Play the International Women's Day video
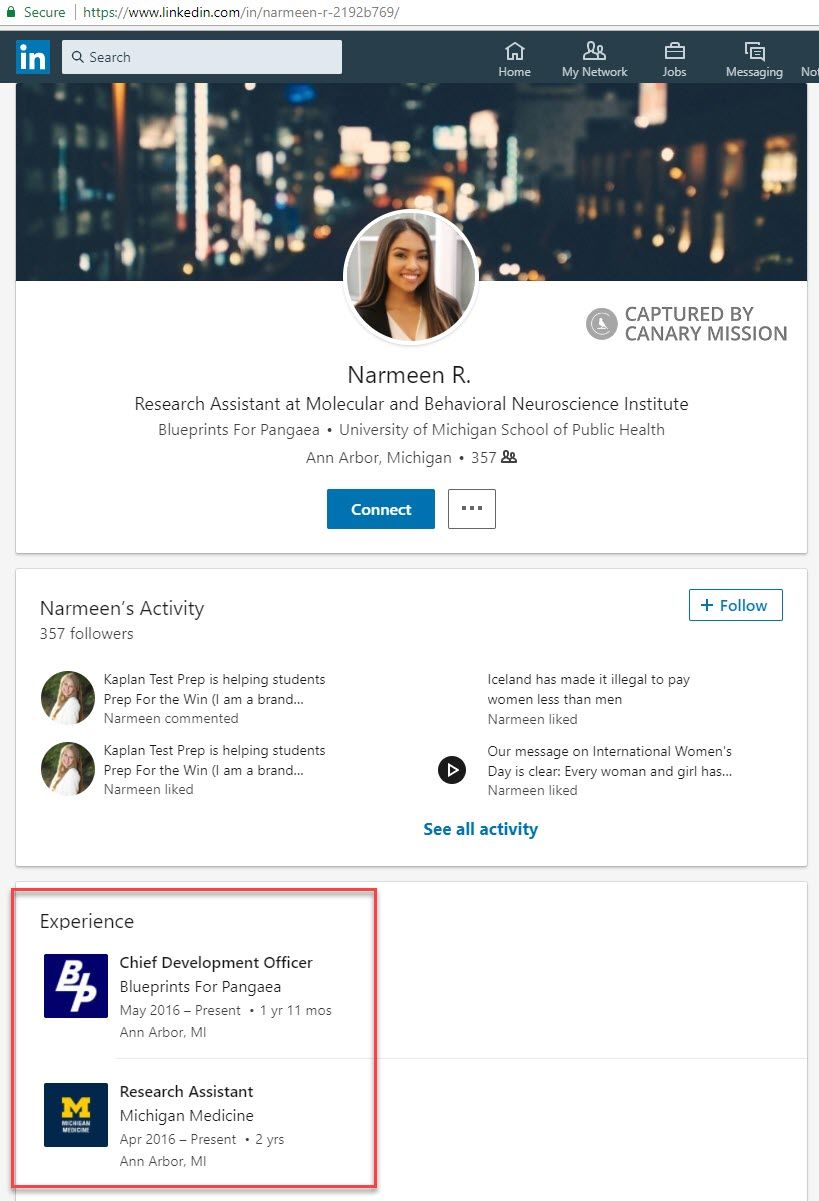This screenshot has width=819, height=1201. coord(452,770)
